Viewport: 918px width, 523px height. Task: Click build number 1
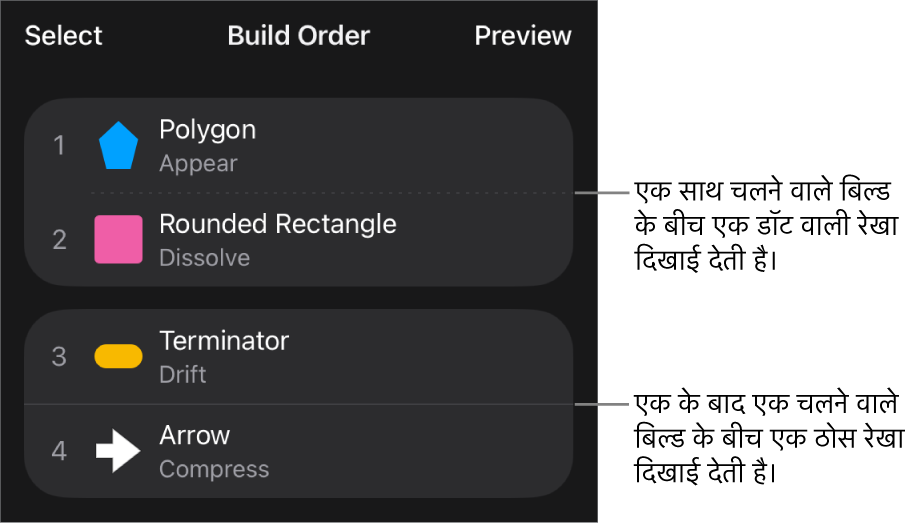[x=59, y=145]
